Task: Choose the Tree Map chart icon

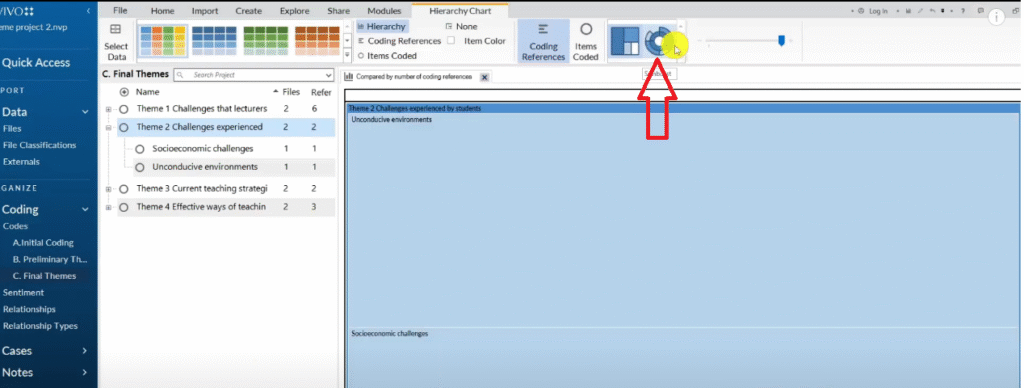Action: 625,41
